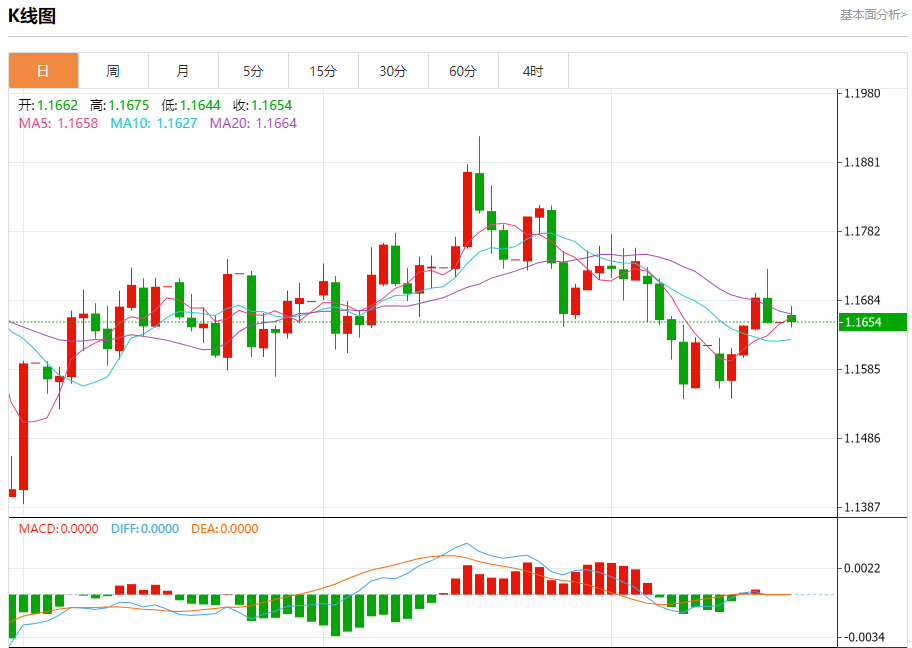Open the 5分 timeframe tab
912x648 pixels.
coord(253,71)
